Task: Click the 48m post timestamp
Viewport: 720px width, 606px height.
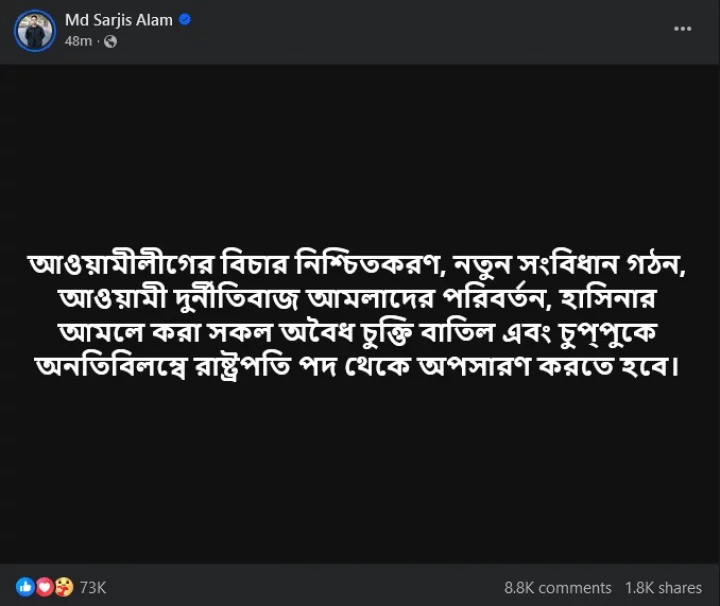Action: pyautogui.click(x=78, y=41)
